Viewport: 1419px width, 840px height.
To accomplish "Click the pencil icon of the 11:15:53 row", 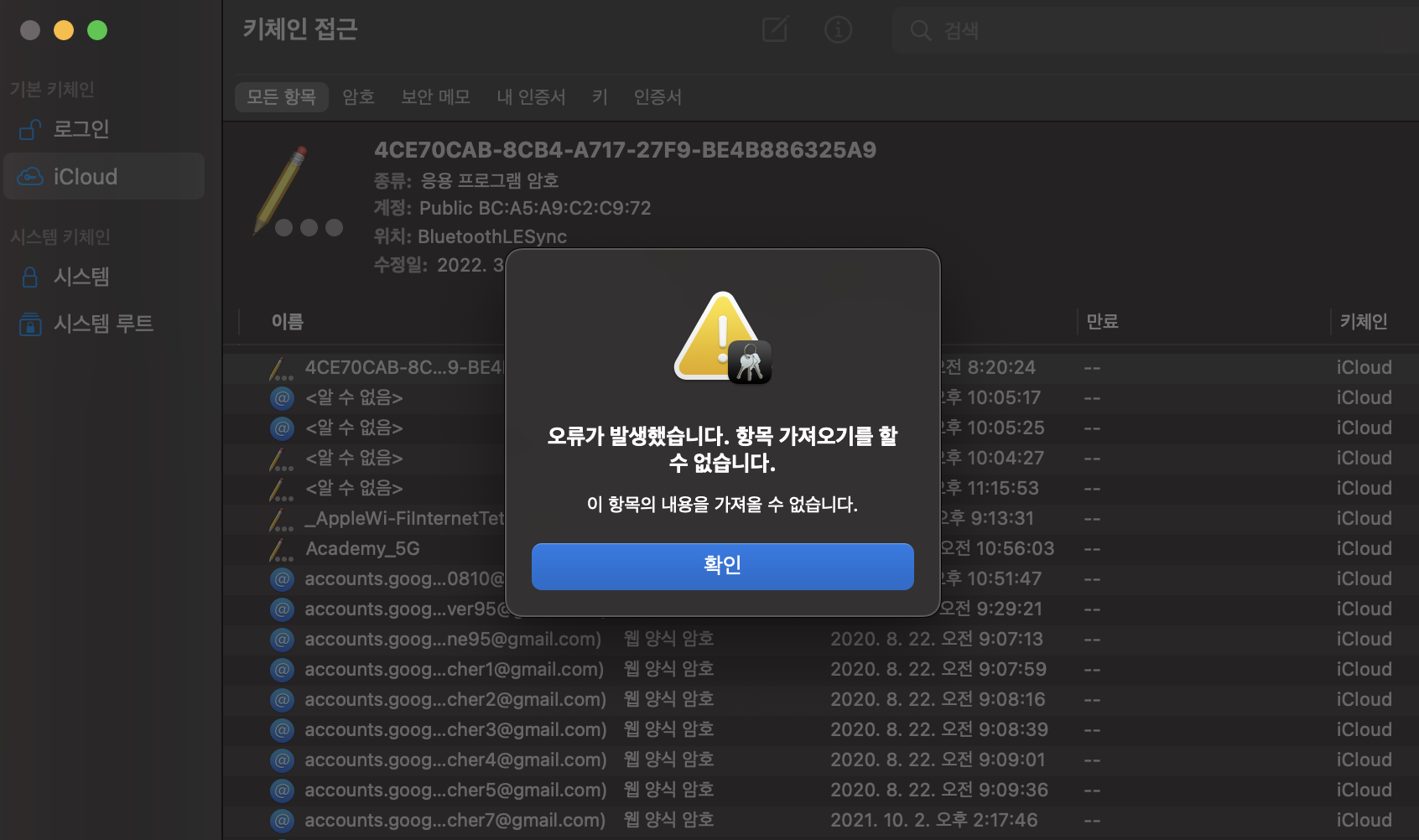I will (282, 489).
